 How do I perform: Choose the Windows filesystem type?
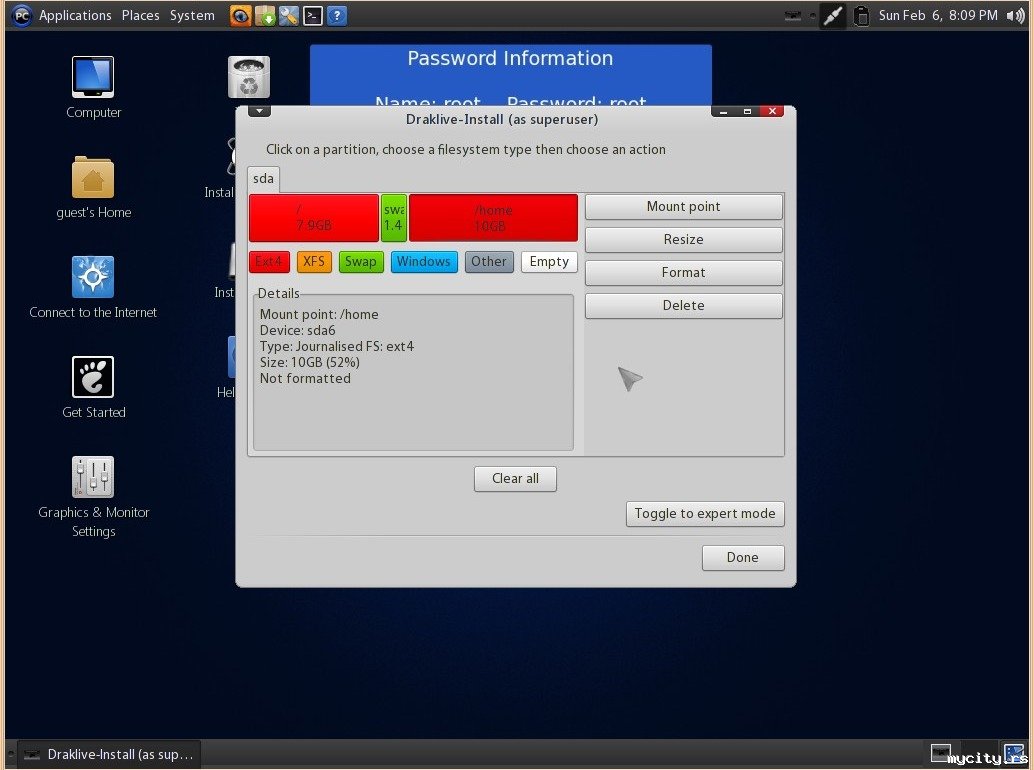pyautogui.click(x=424, y=262)
